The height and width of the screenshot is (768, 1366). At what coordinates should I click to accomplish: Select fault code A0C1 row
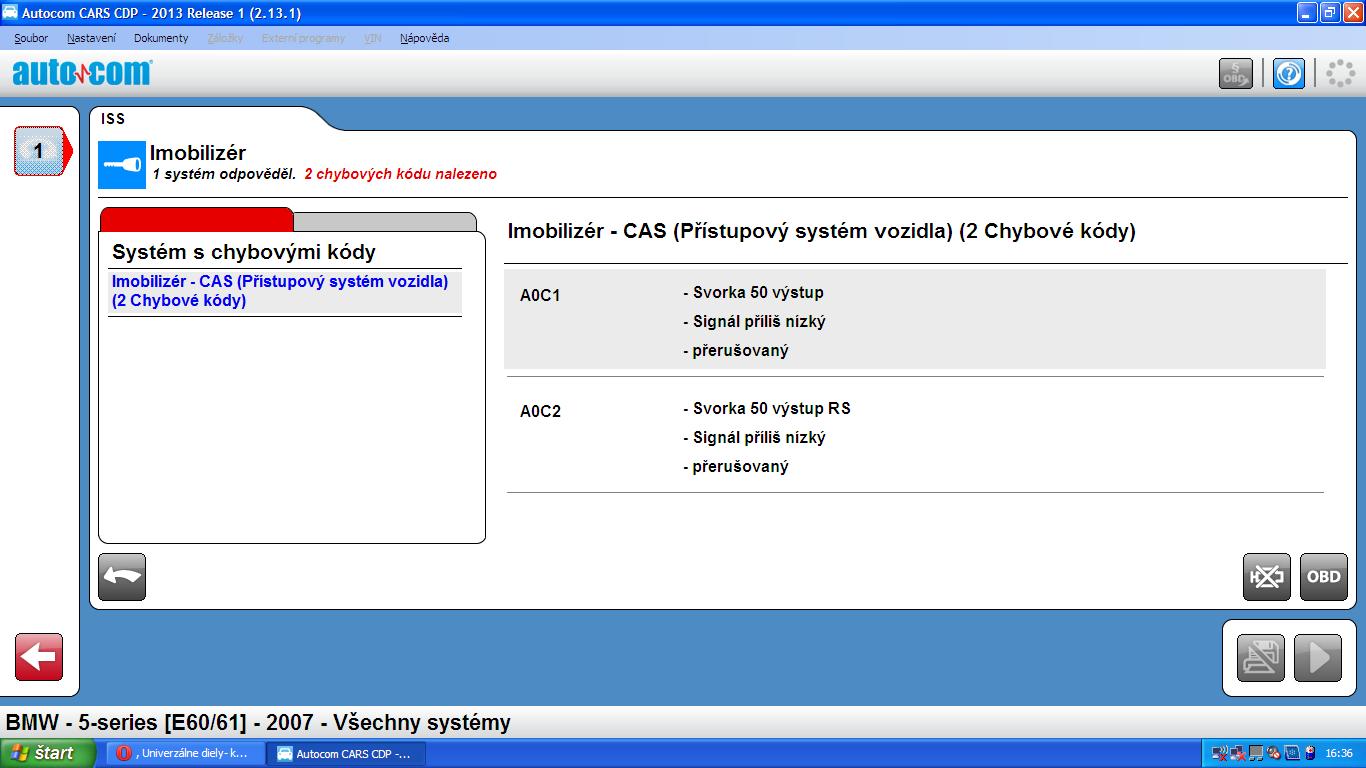(914, 321)
